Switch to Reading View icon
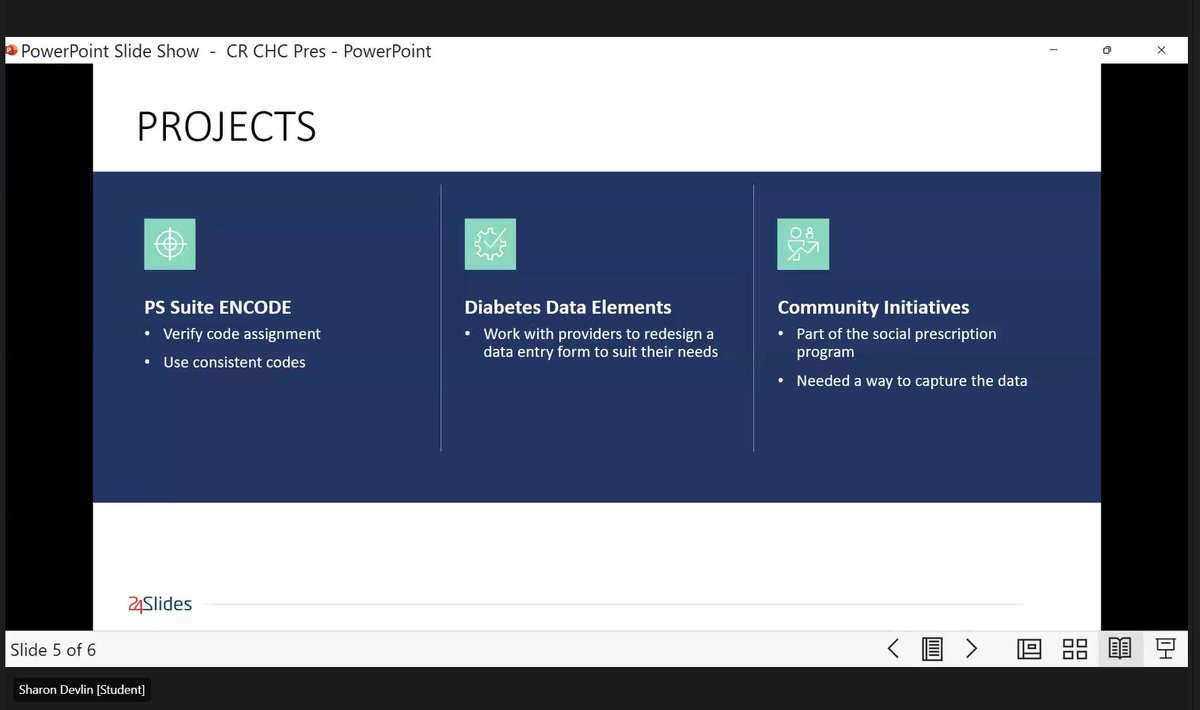 (1120, 649)
